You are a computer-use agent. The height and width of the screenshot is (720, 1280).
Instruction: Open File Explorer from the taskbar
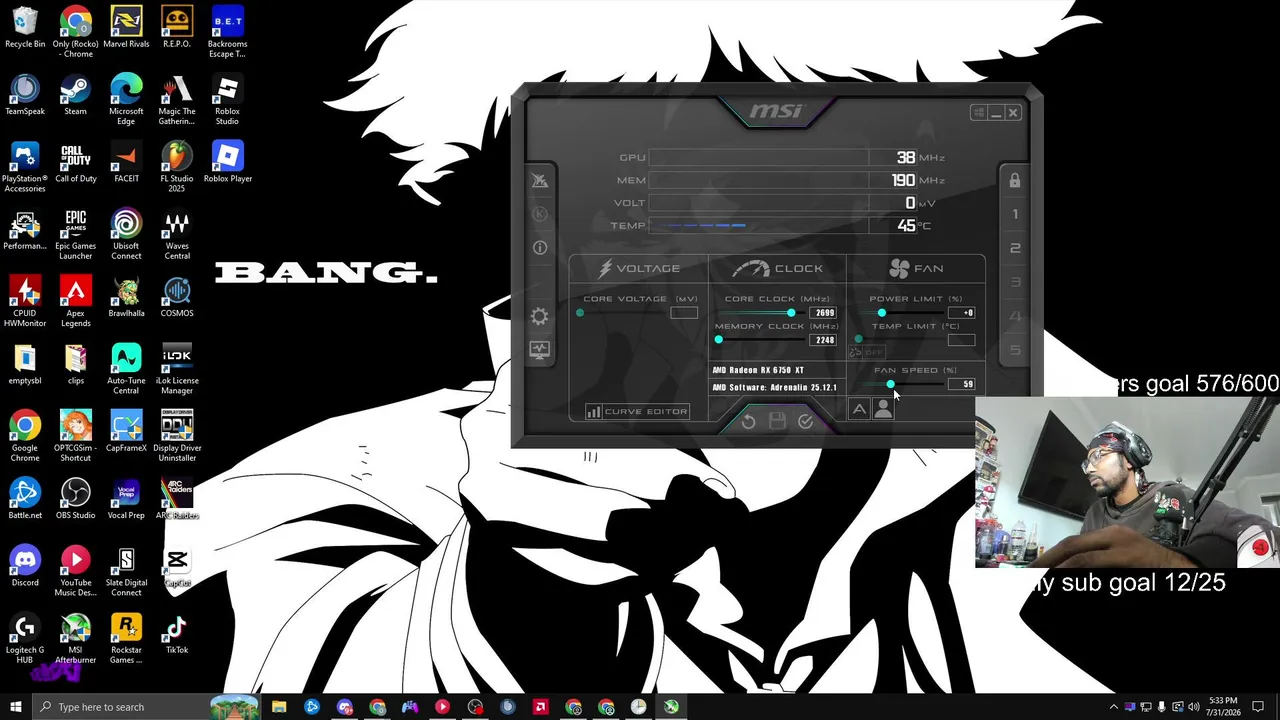tap(279, 707)
